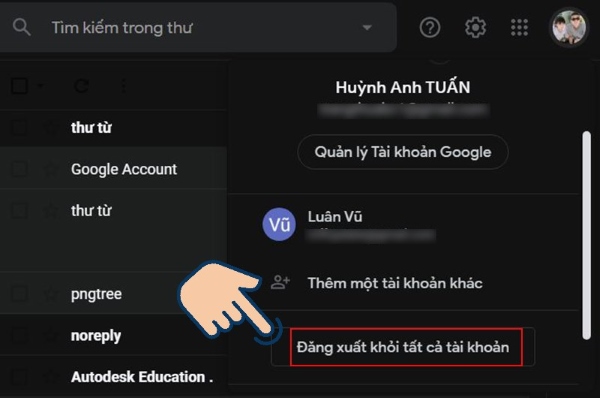Check the pngtree email checkbox
This screenshot has height=398, width=600.
click(x=18, y=294)
